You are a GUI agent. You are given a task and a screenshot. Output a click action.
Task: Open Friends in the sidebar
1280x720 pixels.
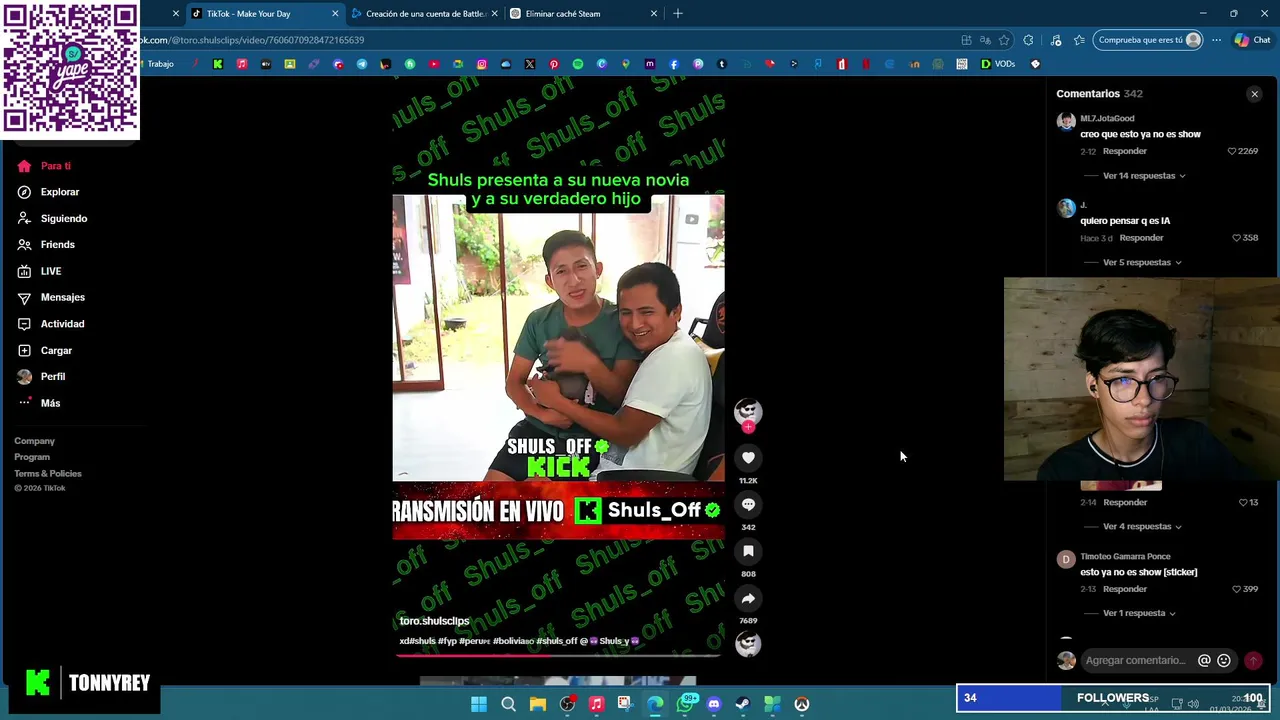46,245
